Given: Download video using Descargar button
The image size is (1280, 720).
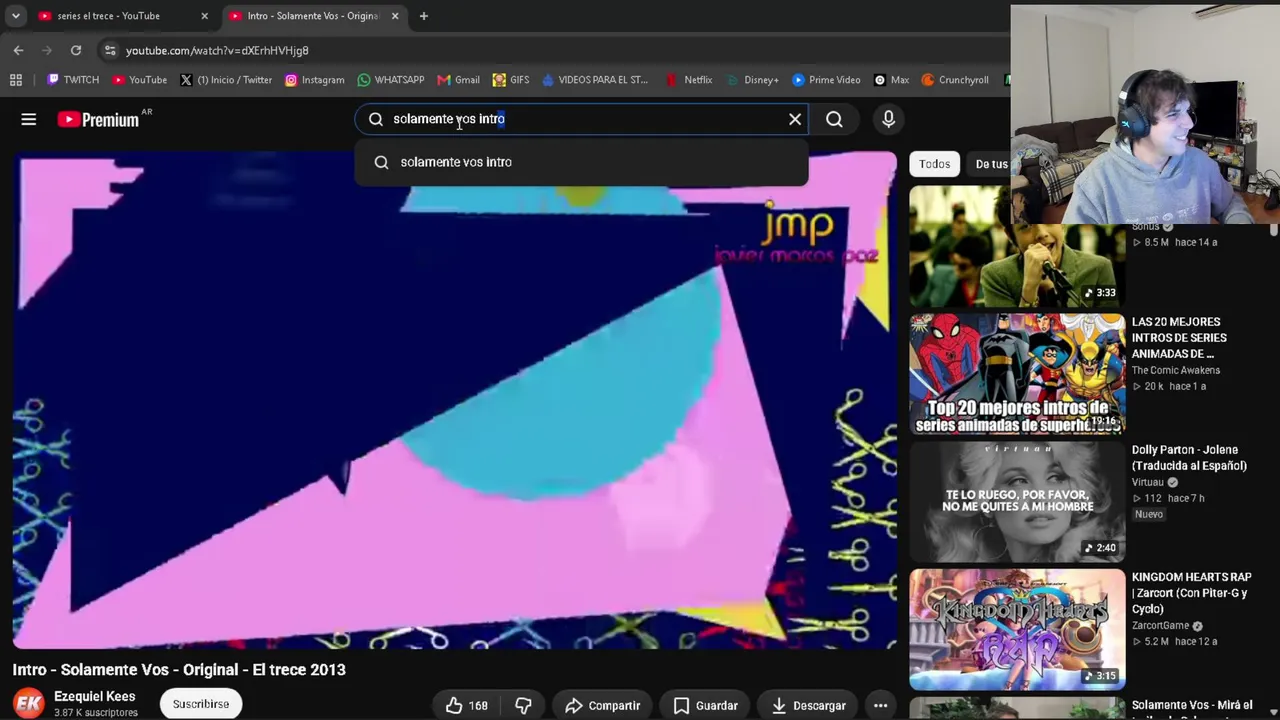Looking at the screenshot, I should pos(808,705).
